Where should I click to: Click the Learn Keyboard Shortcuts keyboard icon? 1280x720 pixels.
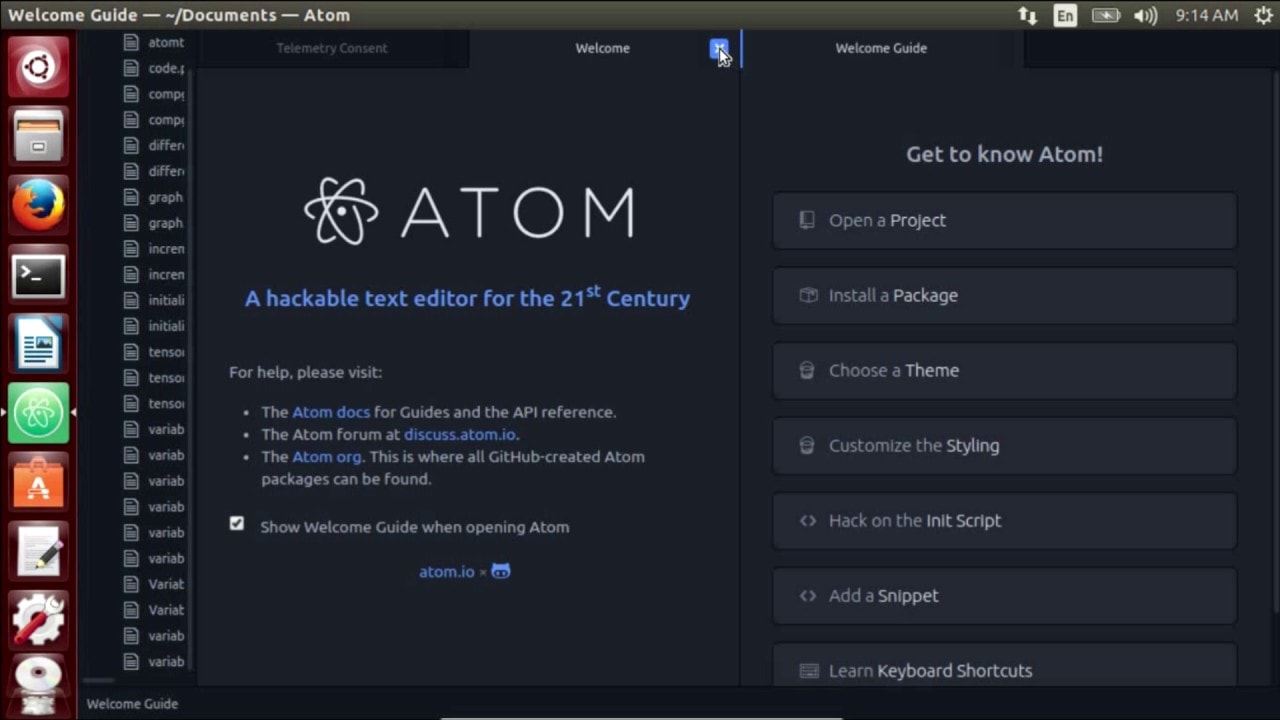click(x=807, y=670)
